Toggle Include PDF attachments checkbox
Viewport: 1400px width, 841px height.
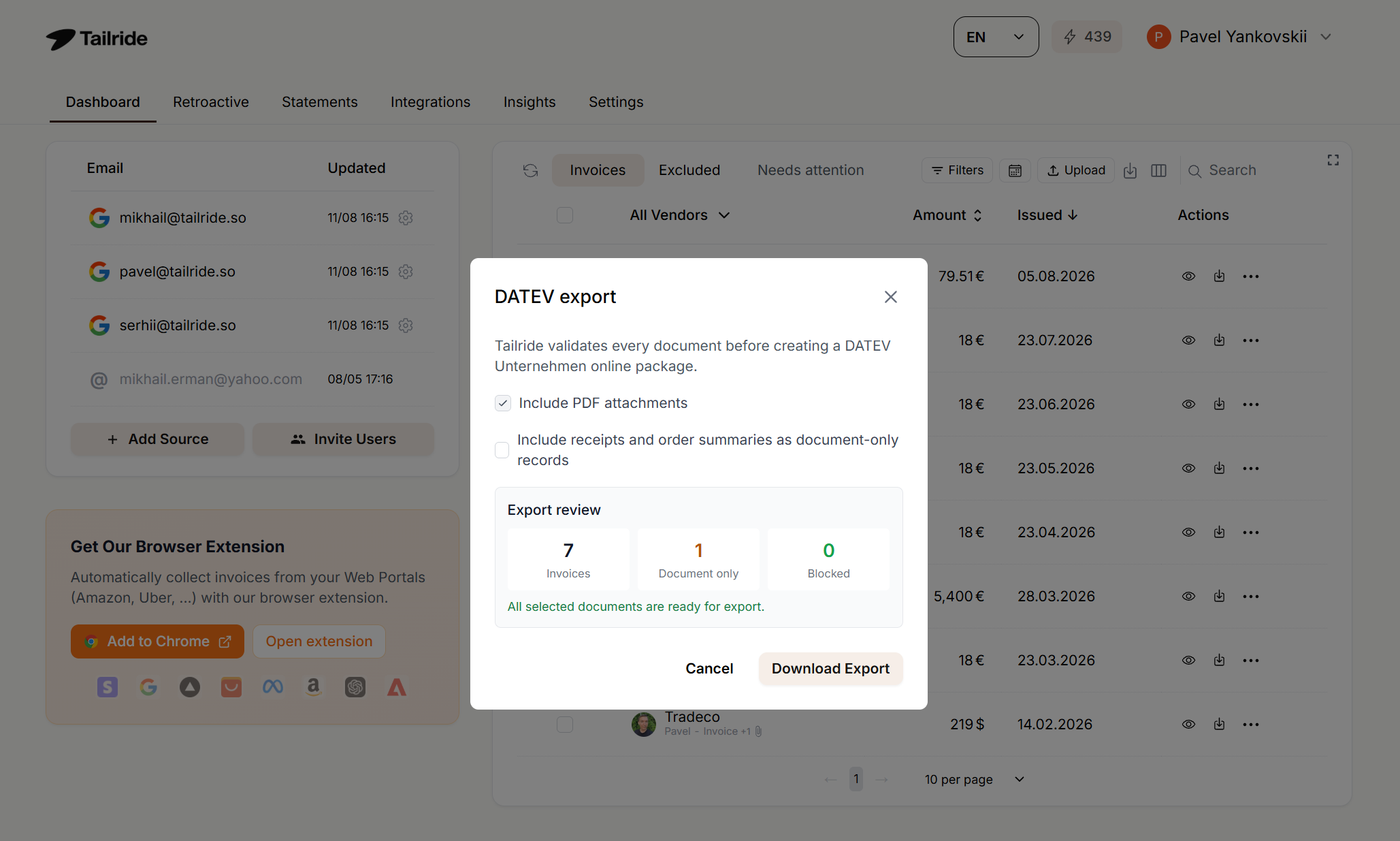point(503,403)
